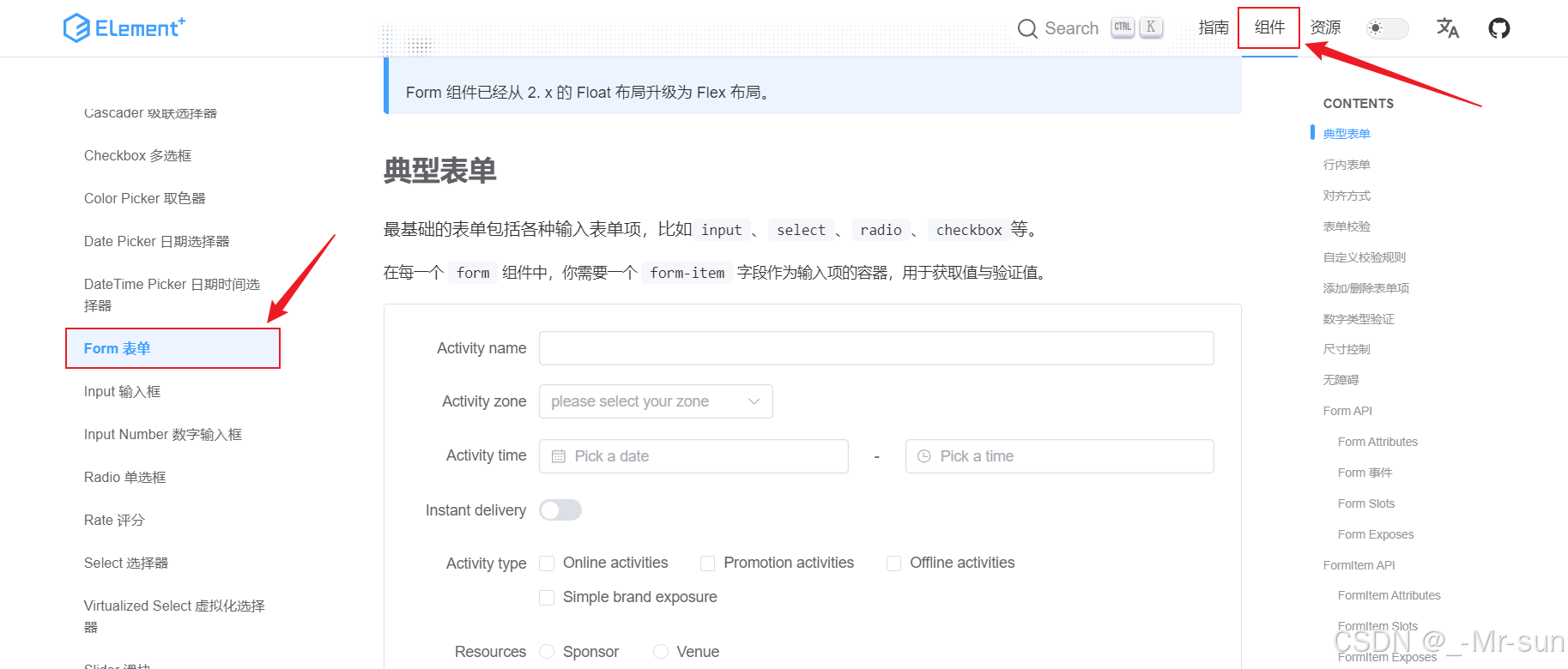Select Color Picker 取色器 in sidebar
Image resolution: width=1568 pixels, height=669 pixels.
[x=145, y=198]
